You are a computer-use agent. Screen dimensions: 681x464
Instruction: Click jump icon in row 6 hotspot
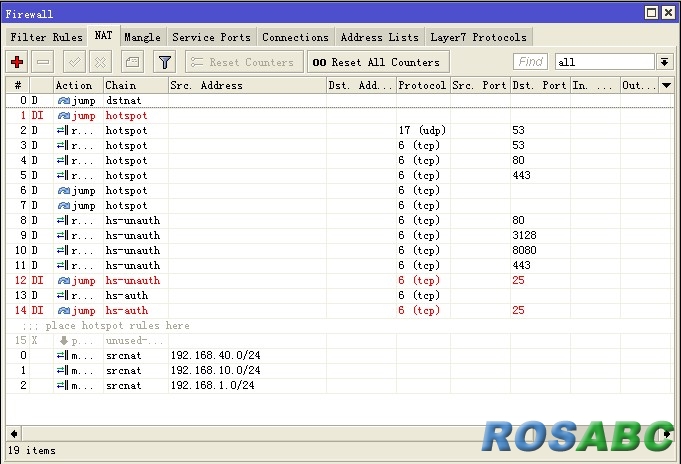[63, 191]
